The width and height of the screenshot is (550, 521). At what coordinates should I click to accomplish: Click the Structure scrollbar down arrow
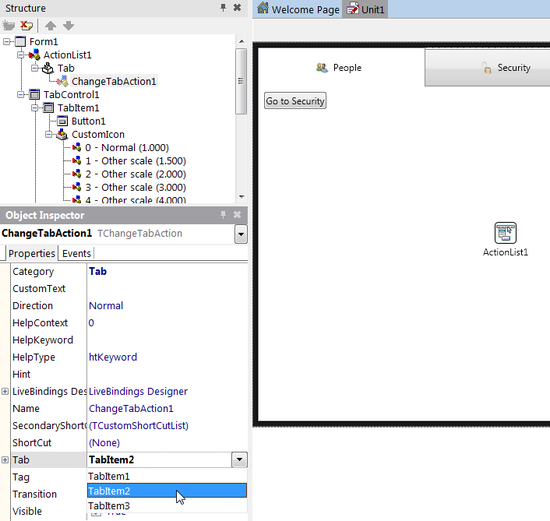point(241,196)
